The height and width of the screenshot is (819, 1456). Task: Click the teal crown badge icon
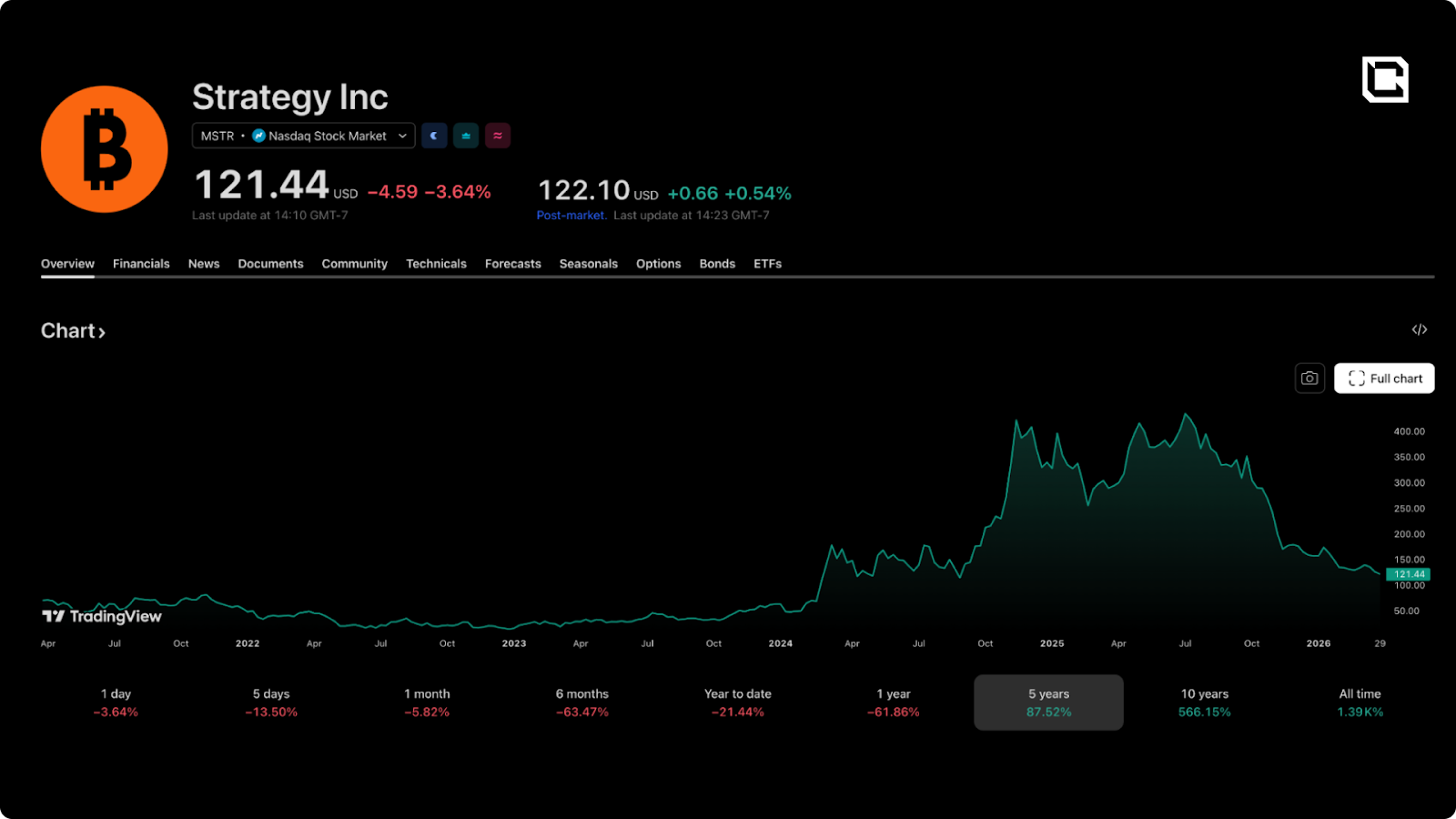click(466, 136)
